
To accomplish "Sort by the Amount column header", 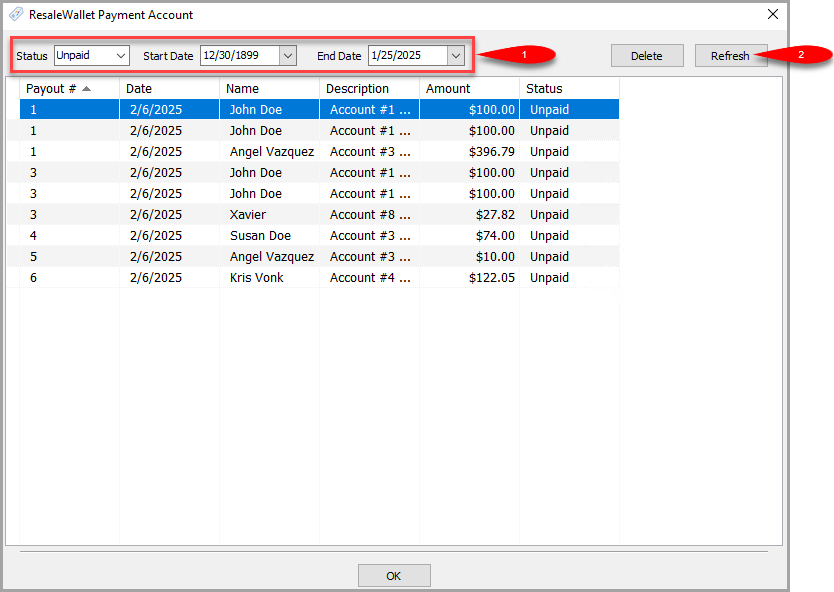I will pyautogui.click(x=469, y=88).
